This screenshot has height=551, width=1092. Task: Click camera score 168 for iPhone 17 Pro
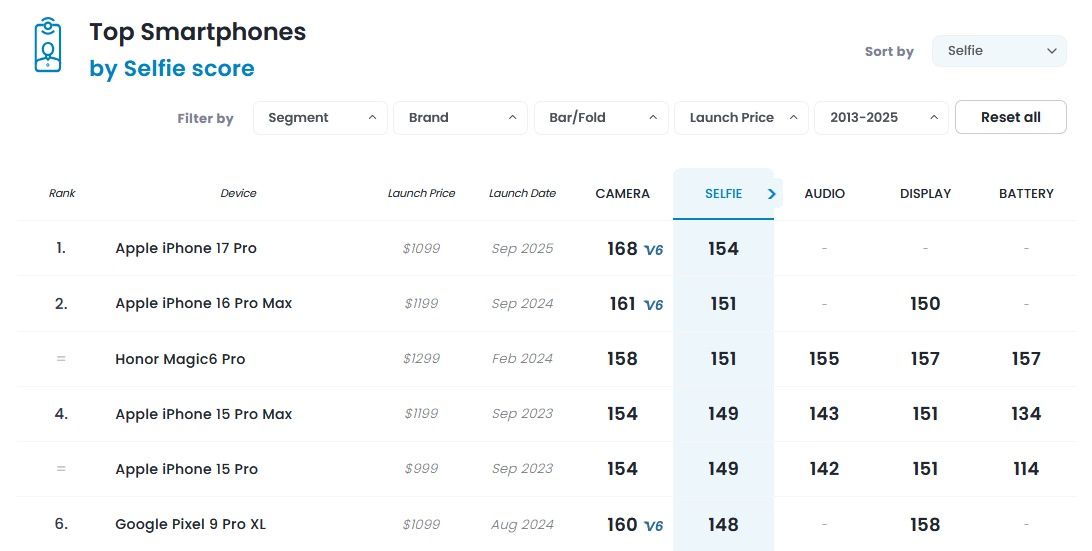[x=623, y=249]
